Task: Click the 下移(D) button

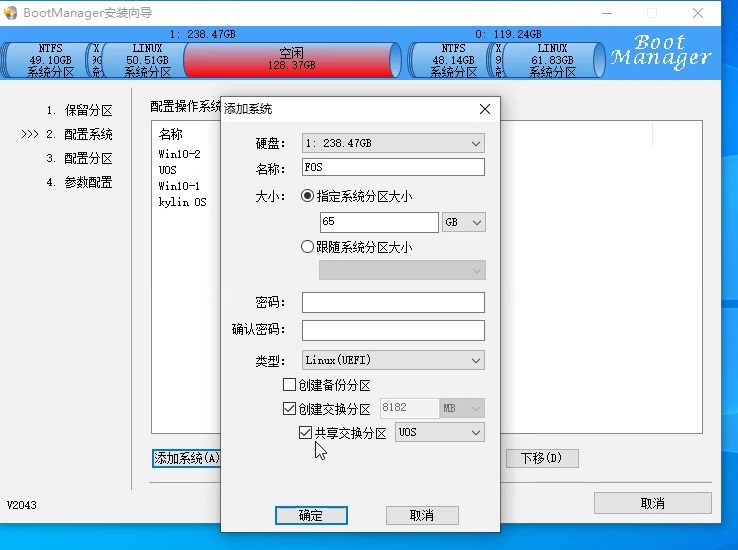Action: (x=542, y=458)
